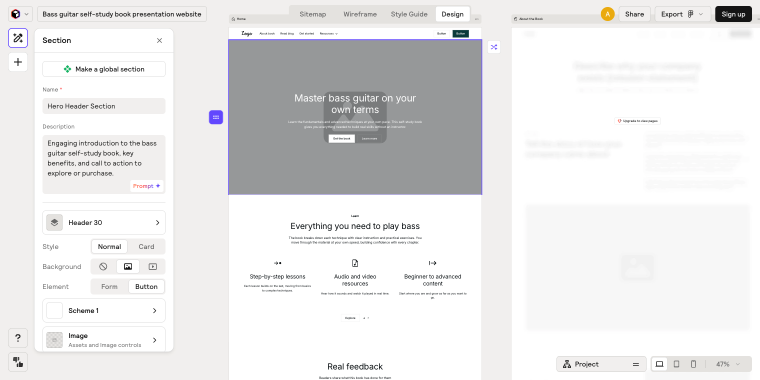Open Resources dropdown in page navbar
This screenshot has width=760, height=380.
[x=329, y=33]
